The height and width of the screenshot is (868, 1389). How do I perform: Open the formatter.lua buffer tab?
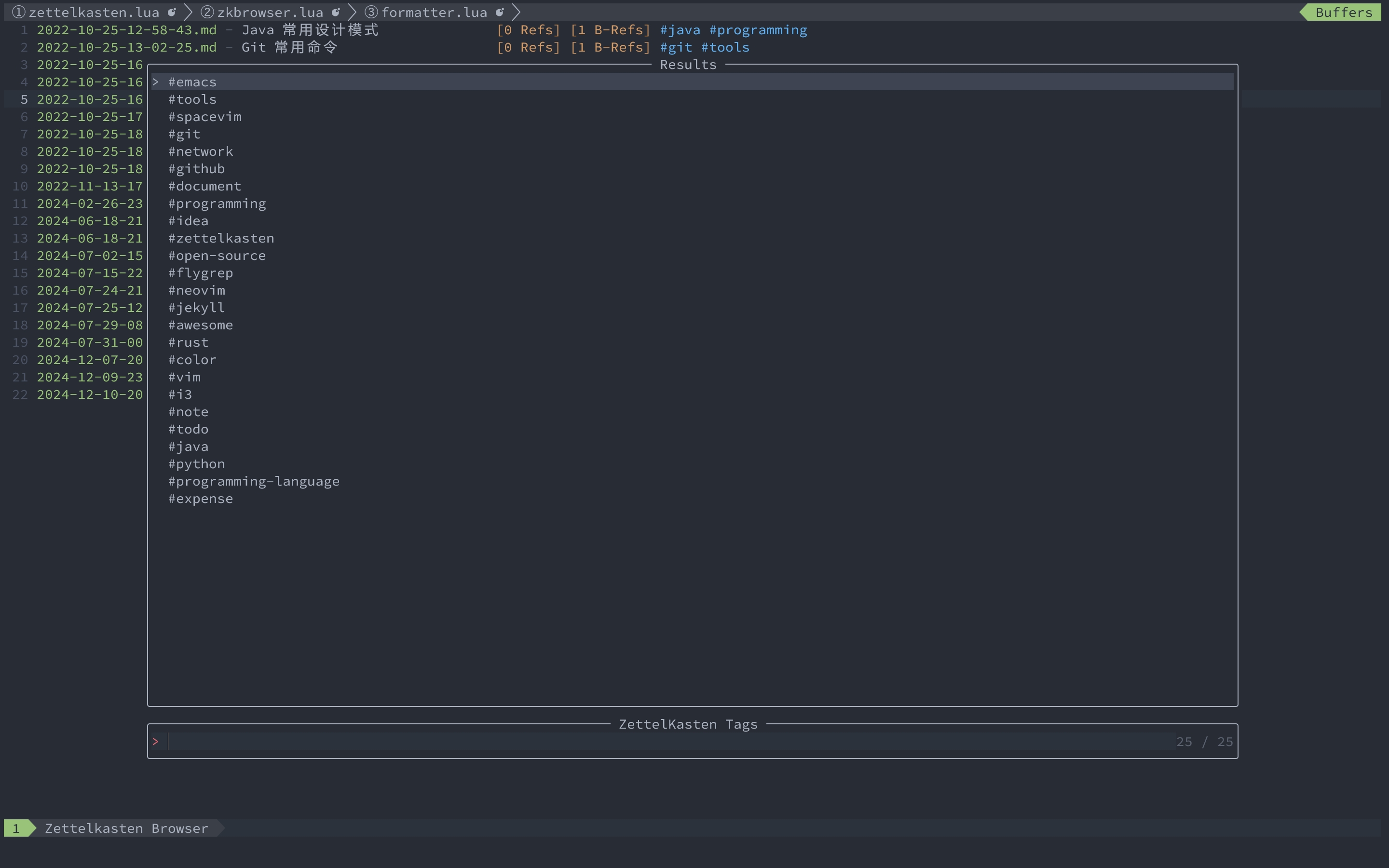[x=434, y=12]
